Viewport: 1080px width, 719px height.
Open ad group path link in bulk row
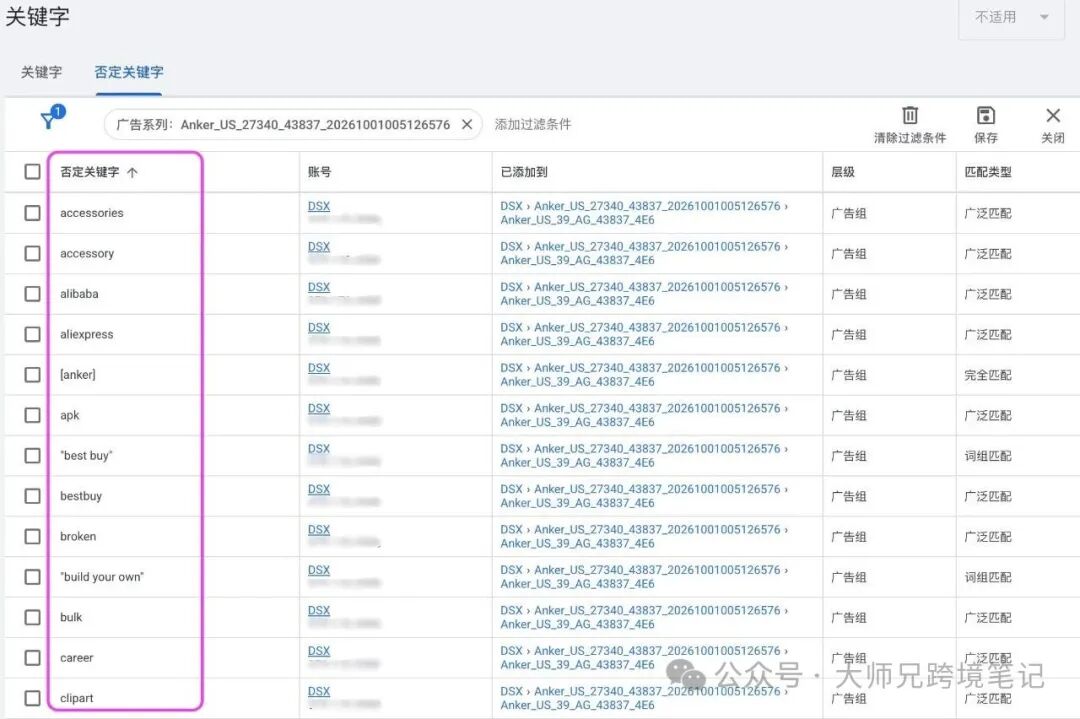pos(644,617)
